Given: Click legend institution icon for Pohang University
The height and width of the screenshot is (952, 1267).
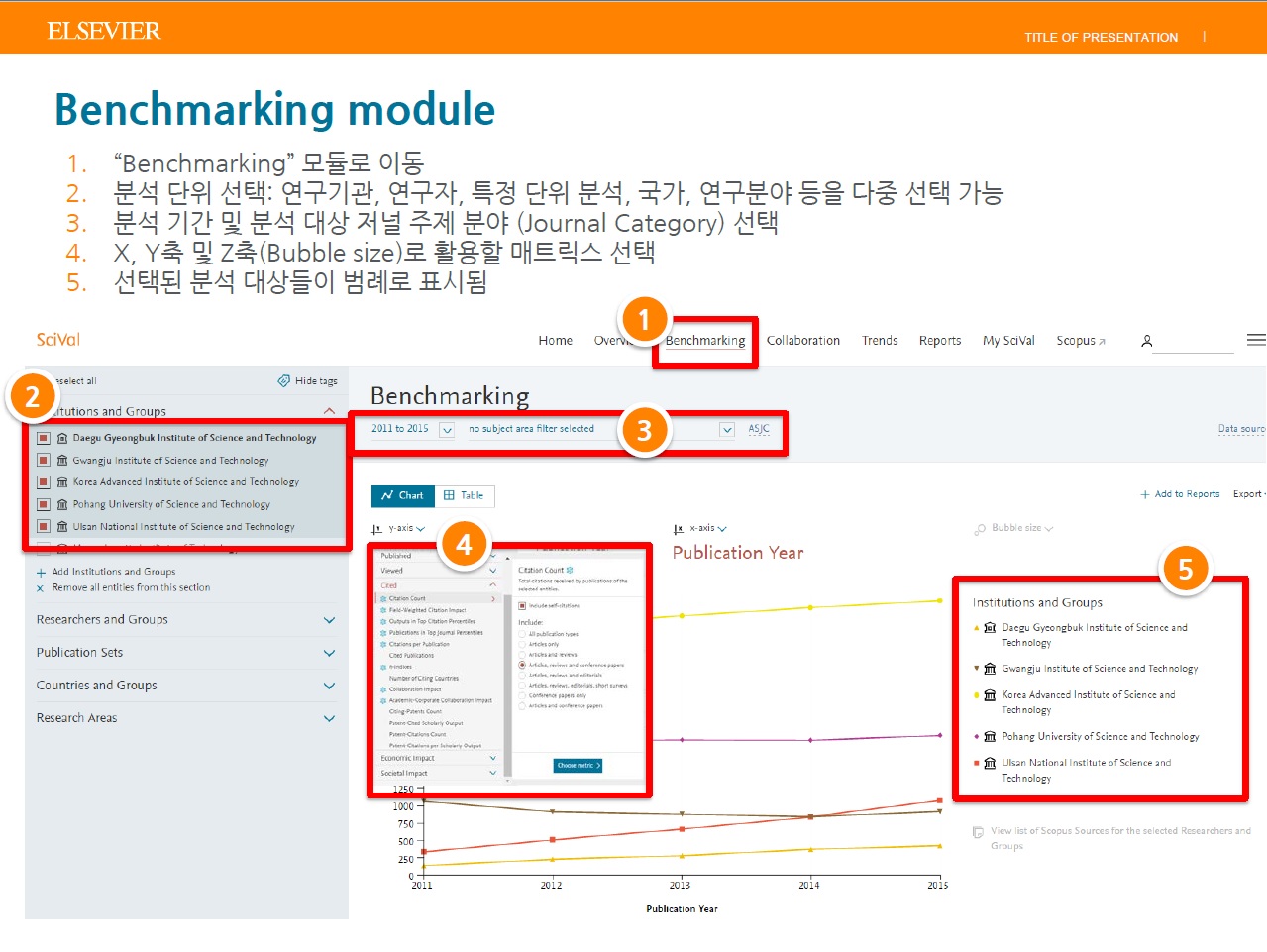Looking at the screenshot, I should point(990,737).
